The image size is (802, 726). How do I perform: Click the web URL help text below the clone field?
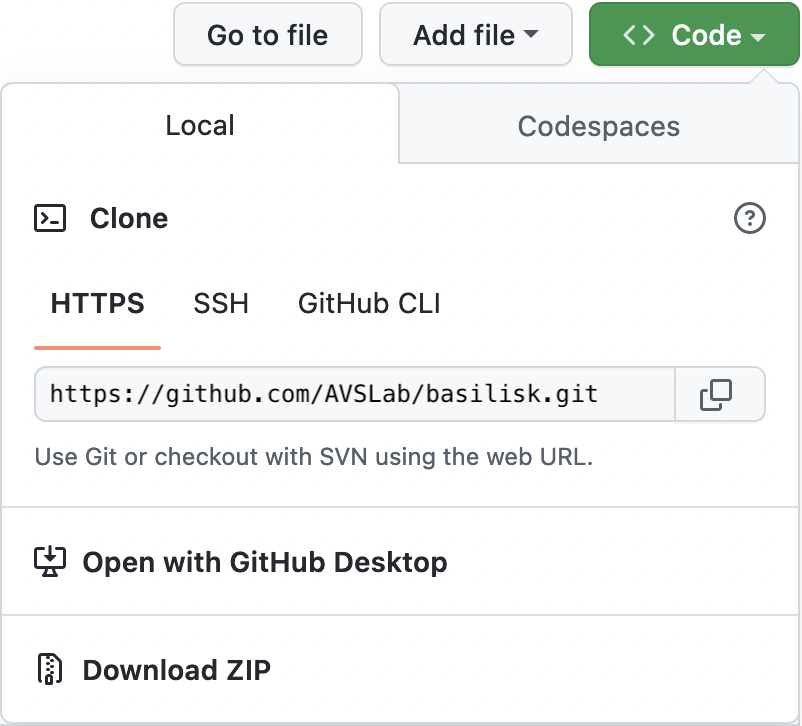click(315, 456)
